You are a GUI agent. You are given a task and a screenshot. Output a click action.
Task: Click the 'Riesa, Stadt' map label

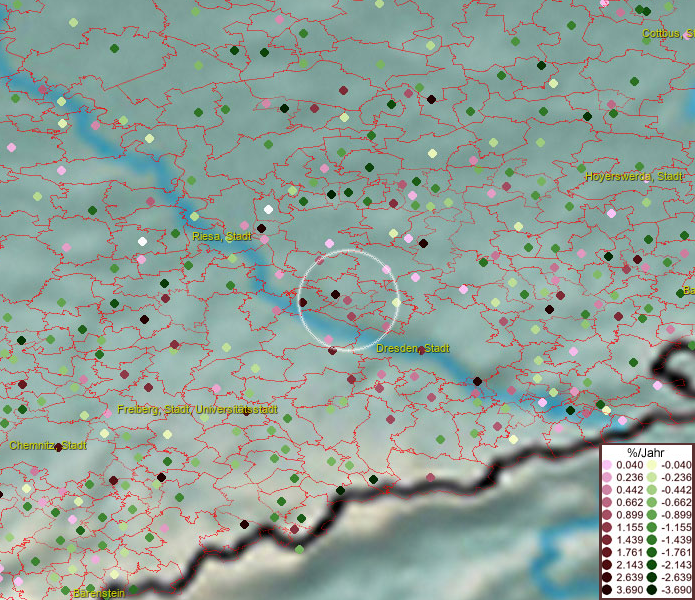click(x=222, y=236)
